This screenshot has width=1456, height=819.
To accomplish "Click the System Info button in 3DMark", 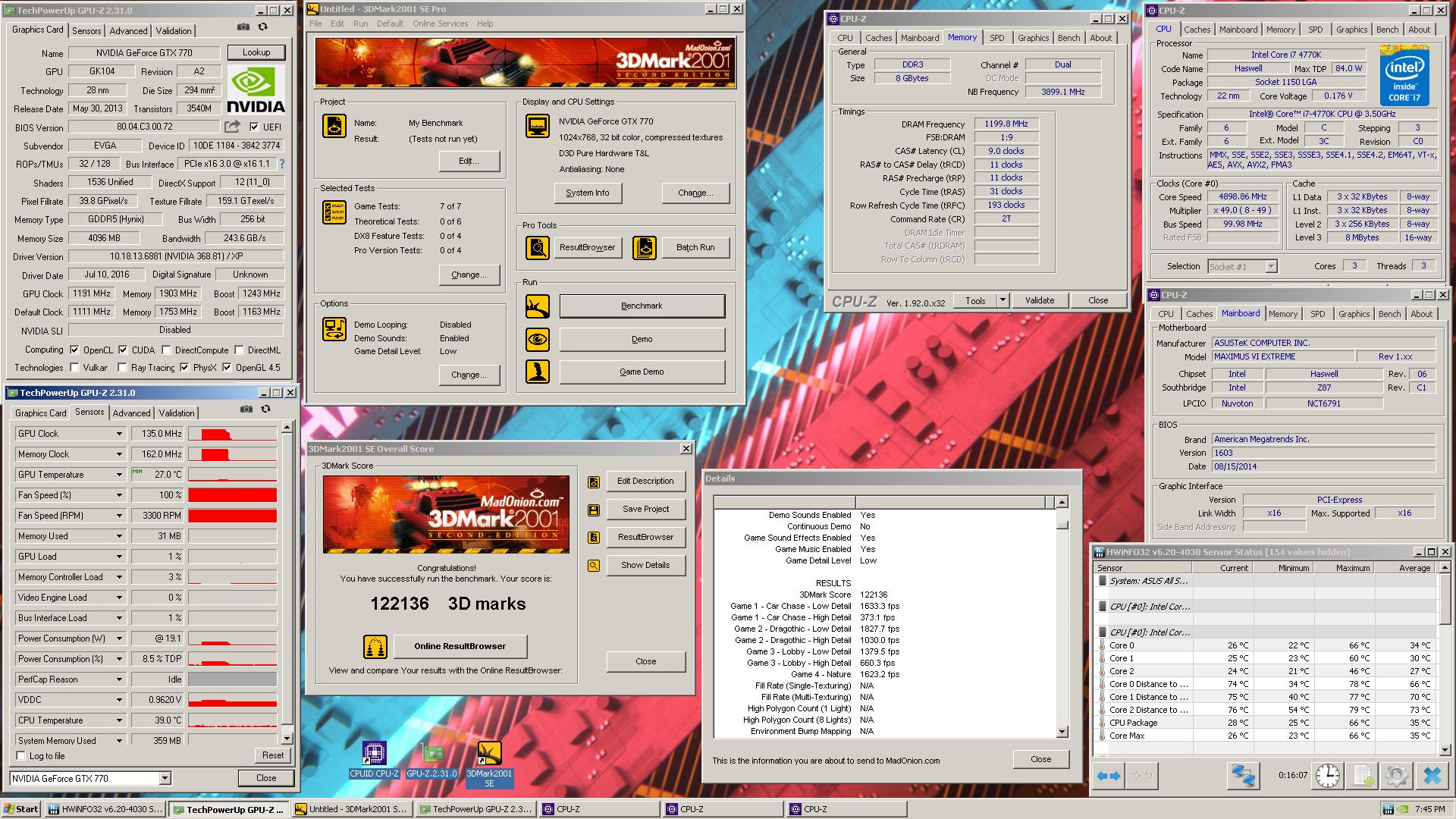I will [x=587, y=193].
